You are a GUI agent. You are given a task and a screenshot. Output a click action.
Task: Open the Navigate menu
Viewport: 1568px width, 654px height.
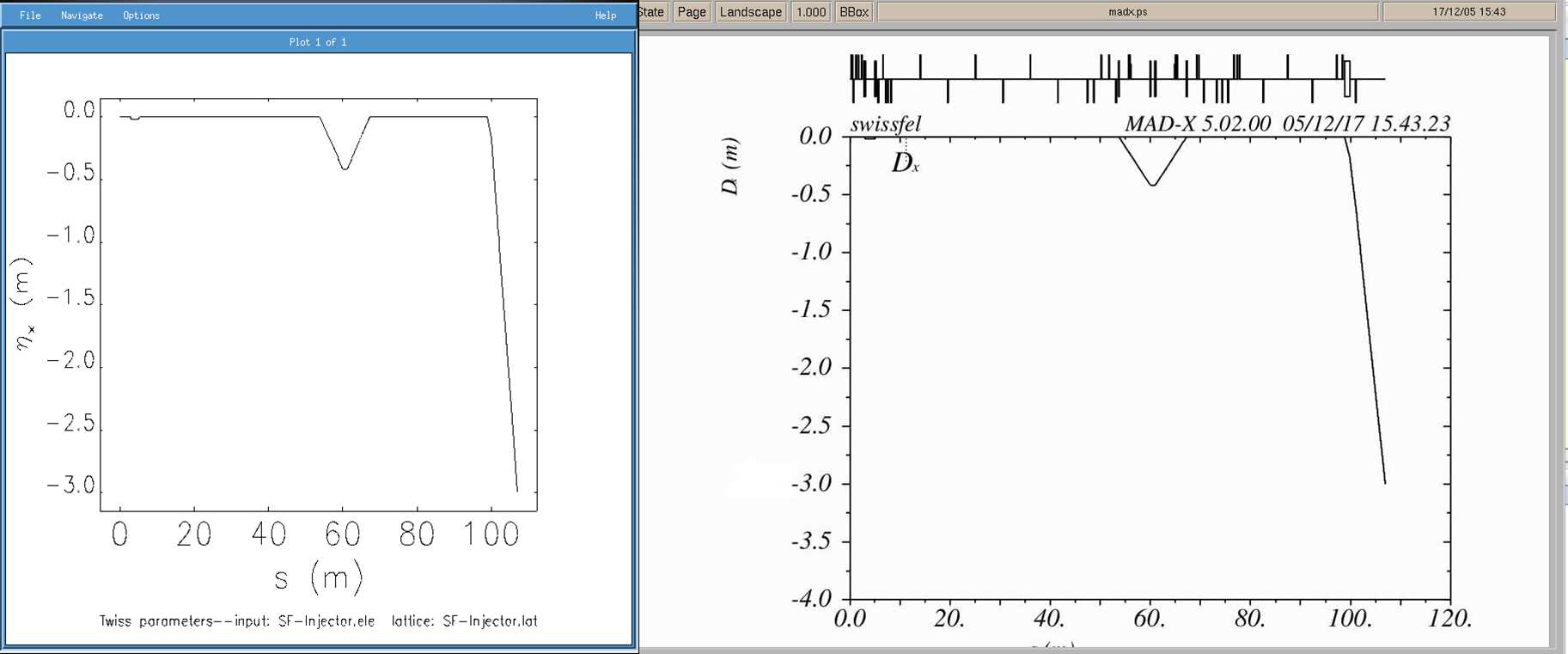point(82,15)
